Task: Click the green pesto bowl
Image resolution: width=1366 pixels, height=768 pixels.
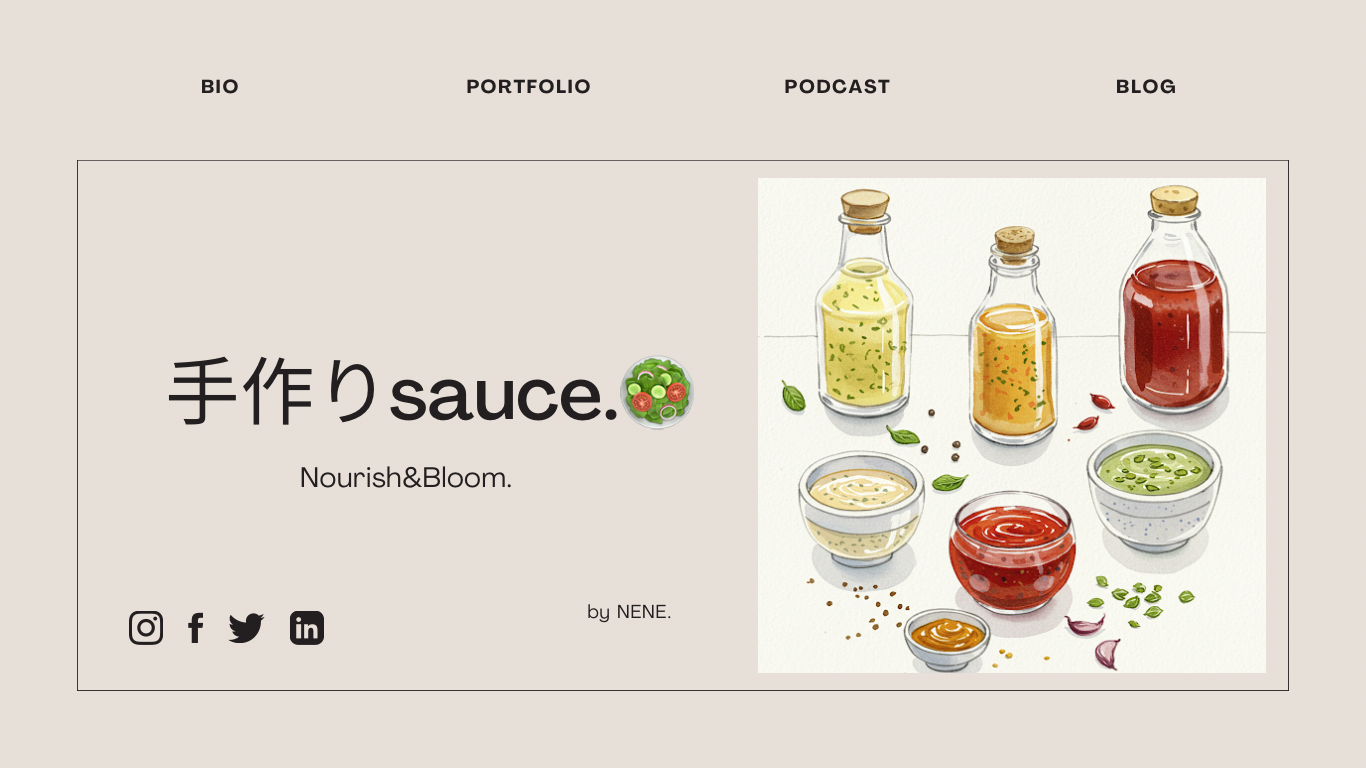Action: (x=1154, y=491)
